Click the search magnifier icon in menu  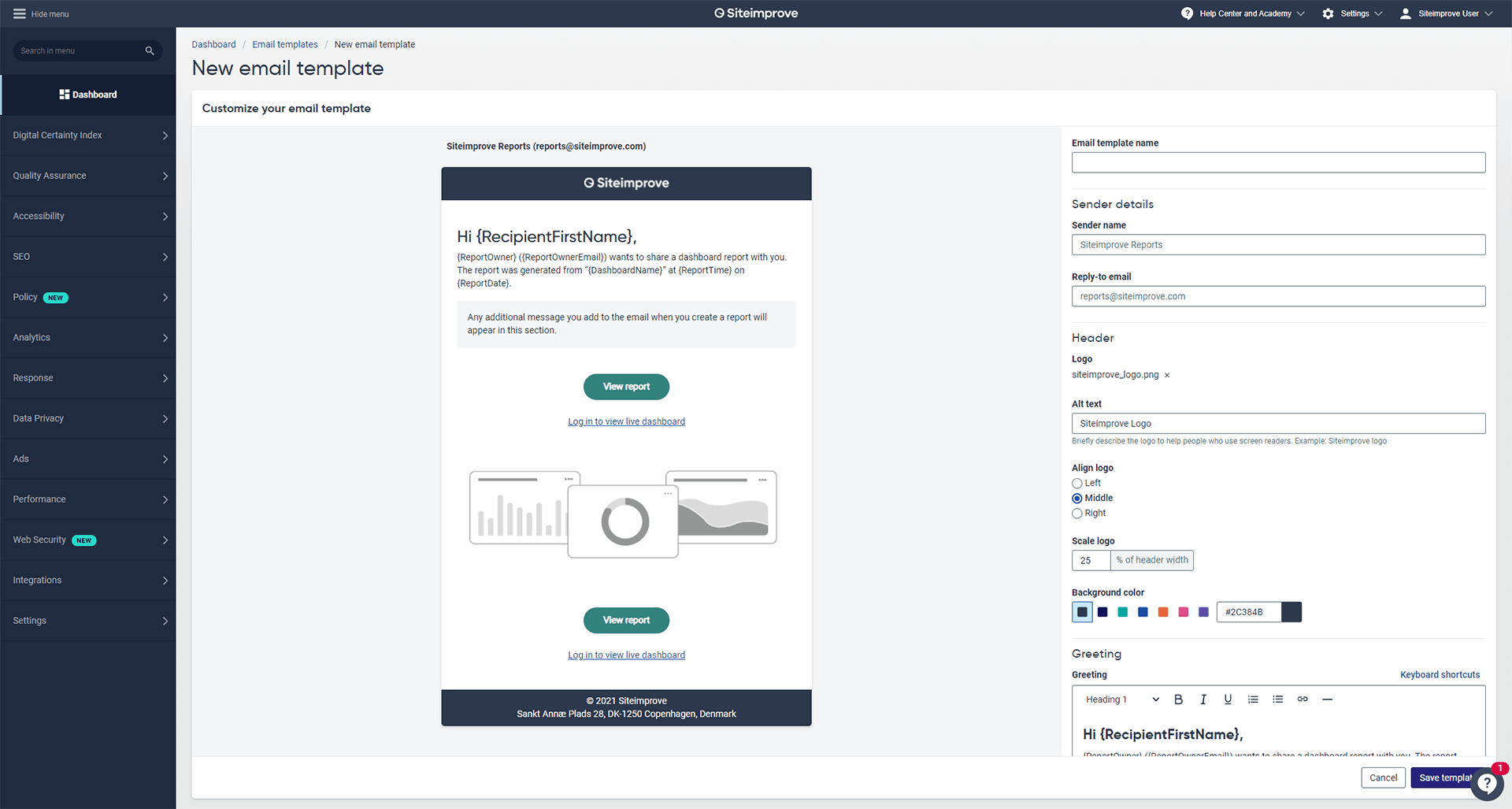[150, 50]
